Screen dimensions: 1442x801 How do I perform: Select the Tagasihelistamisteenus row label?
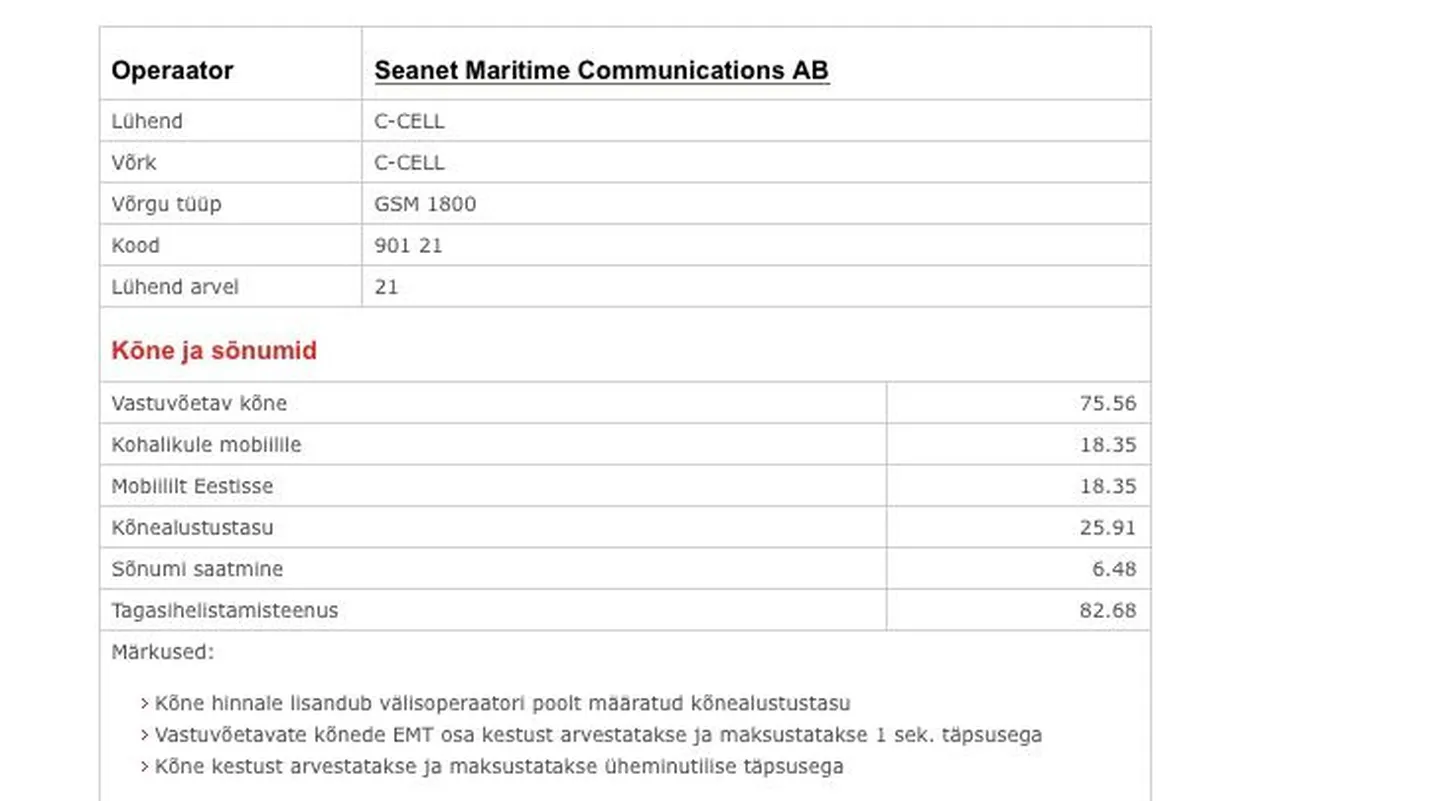[x=225, y=610]
